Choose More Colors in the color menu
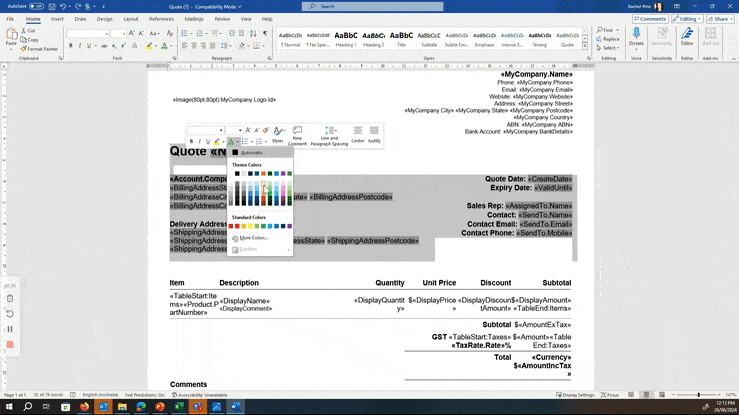Screen dimensions: 739x415 (x=253, y=238)
